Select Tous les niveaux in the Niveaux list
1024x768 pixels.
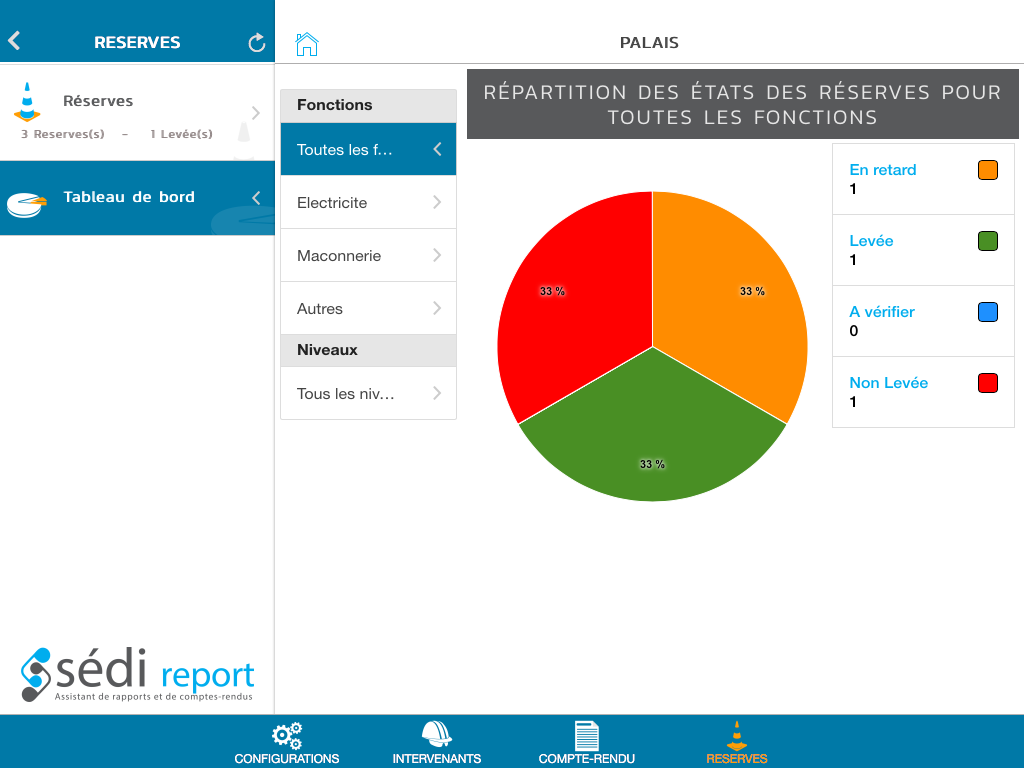click(x=368, y=394)
